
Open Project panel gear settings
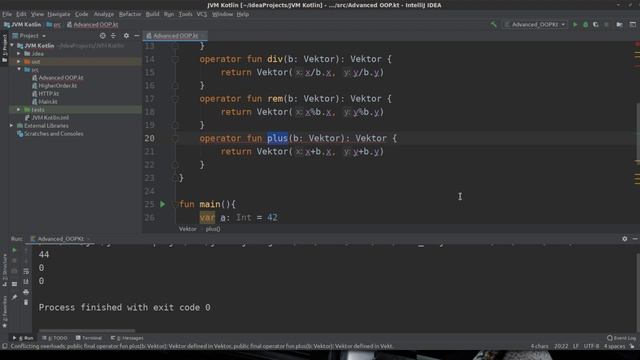pyautogui.click(x=126, y=36)
